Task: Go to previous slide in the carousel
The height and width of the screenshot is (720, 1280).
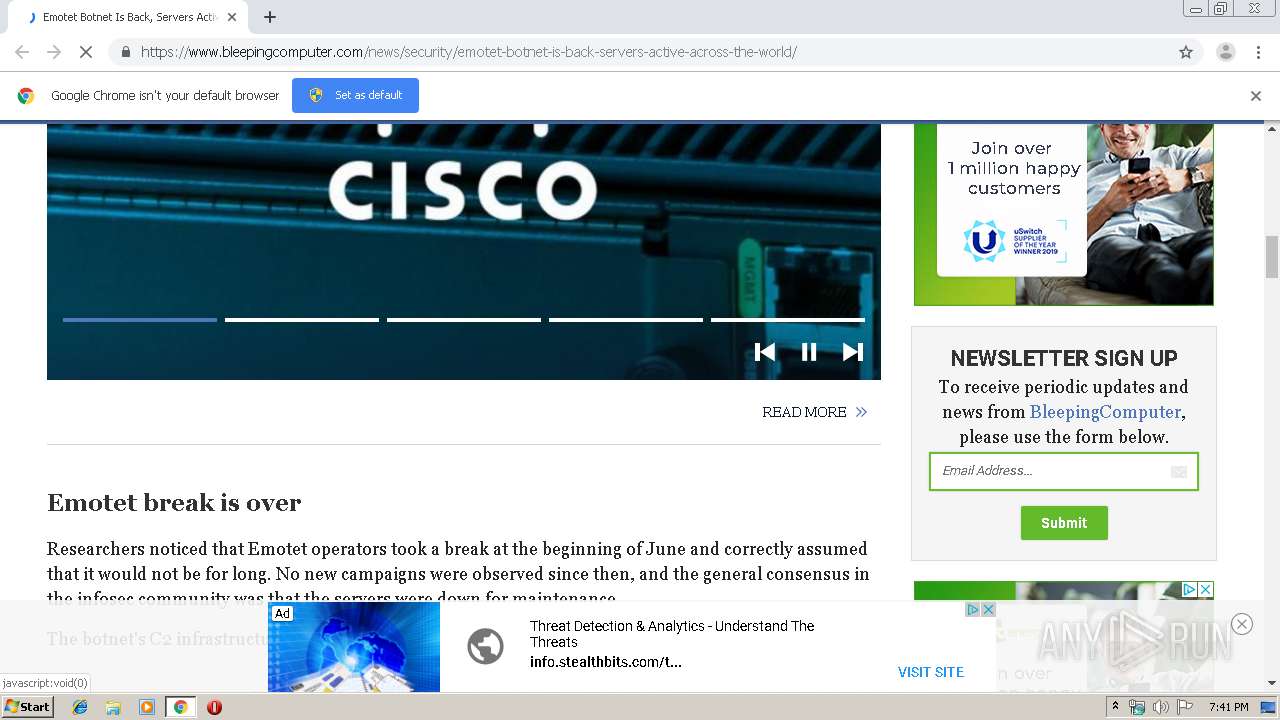Action: pyautogui.click(x=765, y=352)
